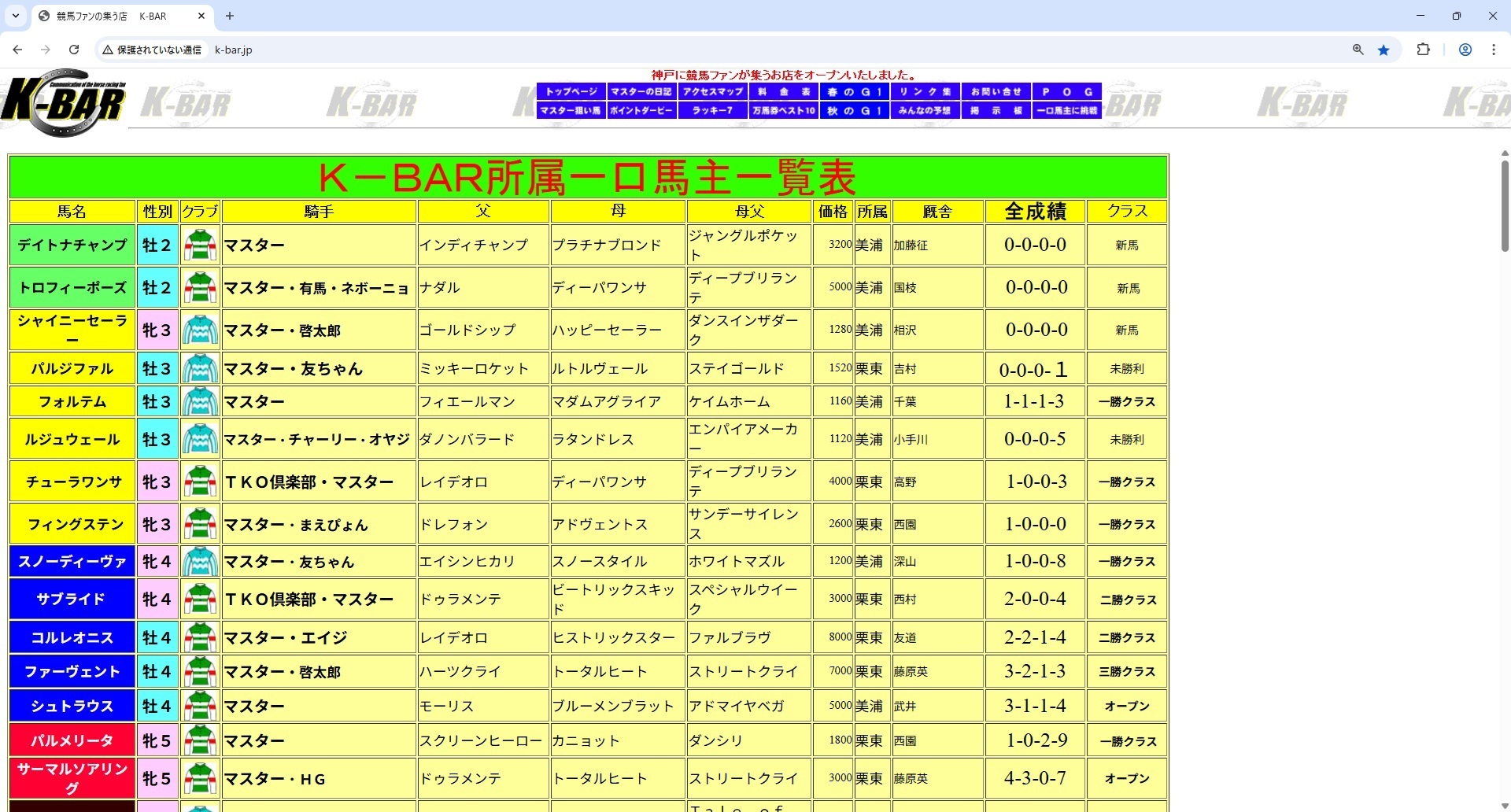The height and width of the screenshot is (812, 1511).
Task: Open the 万馬券ベスト10 page
Action: [784, 111]
